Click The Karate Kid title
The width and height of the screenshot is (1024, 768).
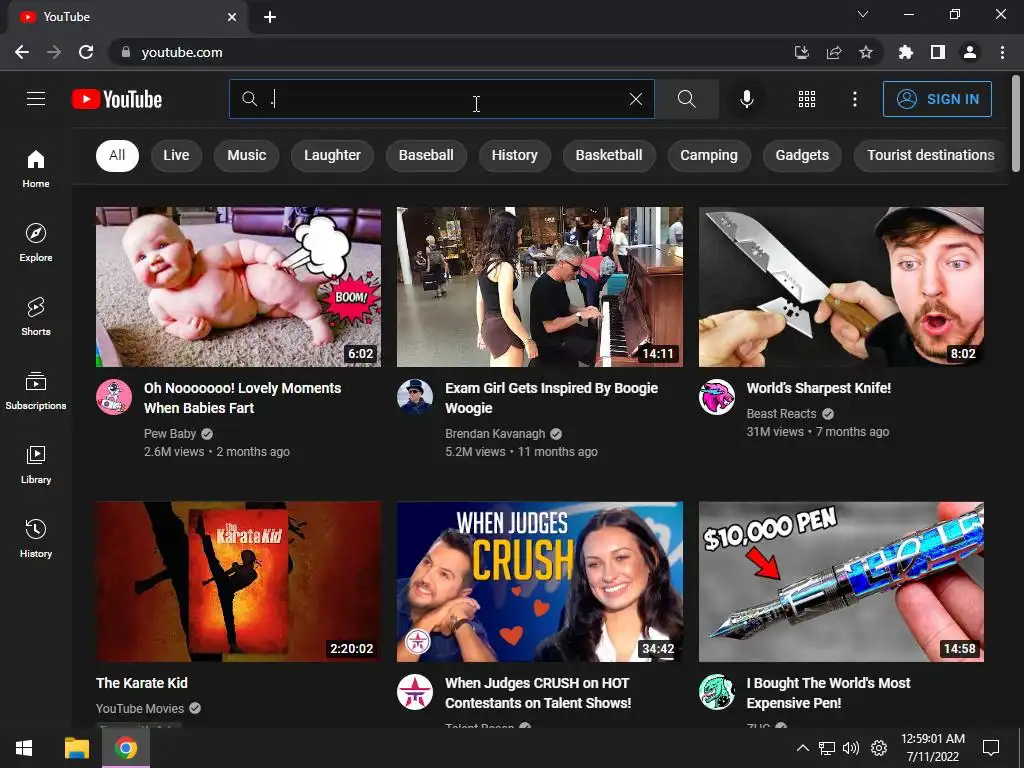pyautogui.click(x=142, y=683)
